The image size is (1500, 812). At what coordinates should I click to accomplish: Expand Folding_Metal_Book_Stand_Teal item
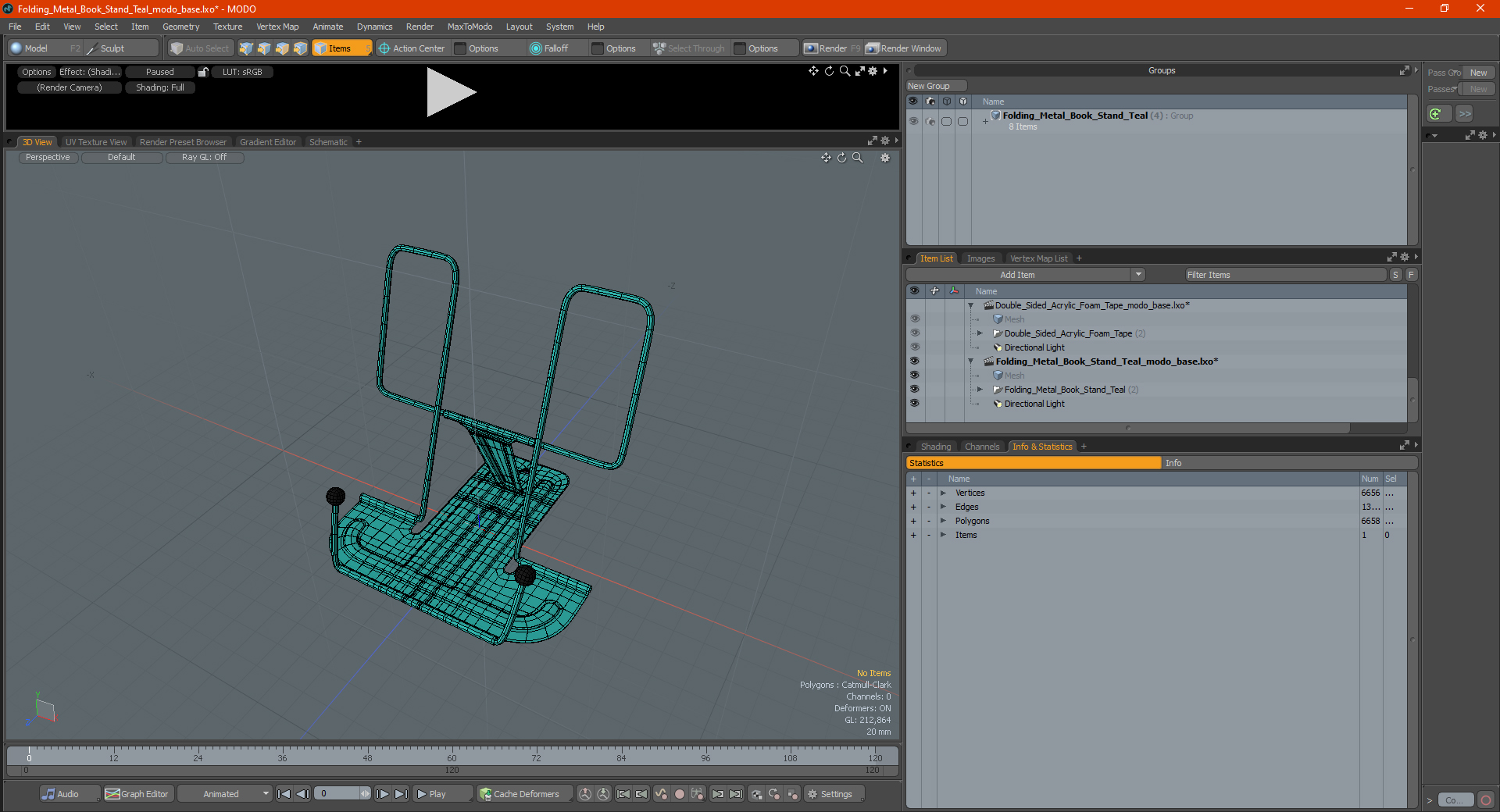tap(980, 390)
